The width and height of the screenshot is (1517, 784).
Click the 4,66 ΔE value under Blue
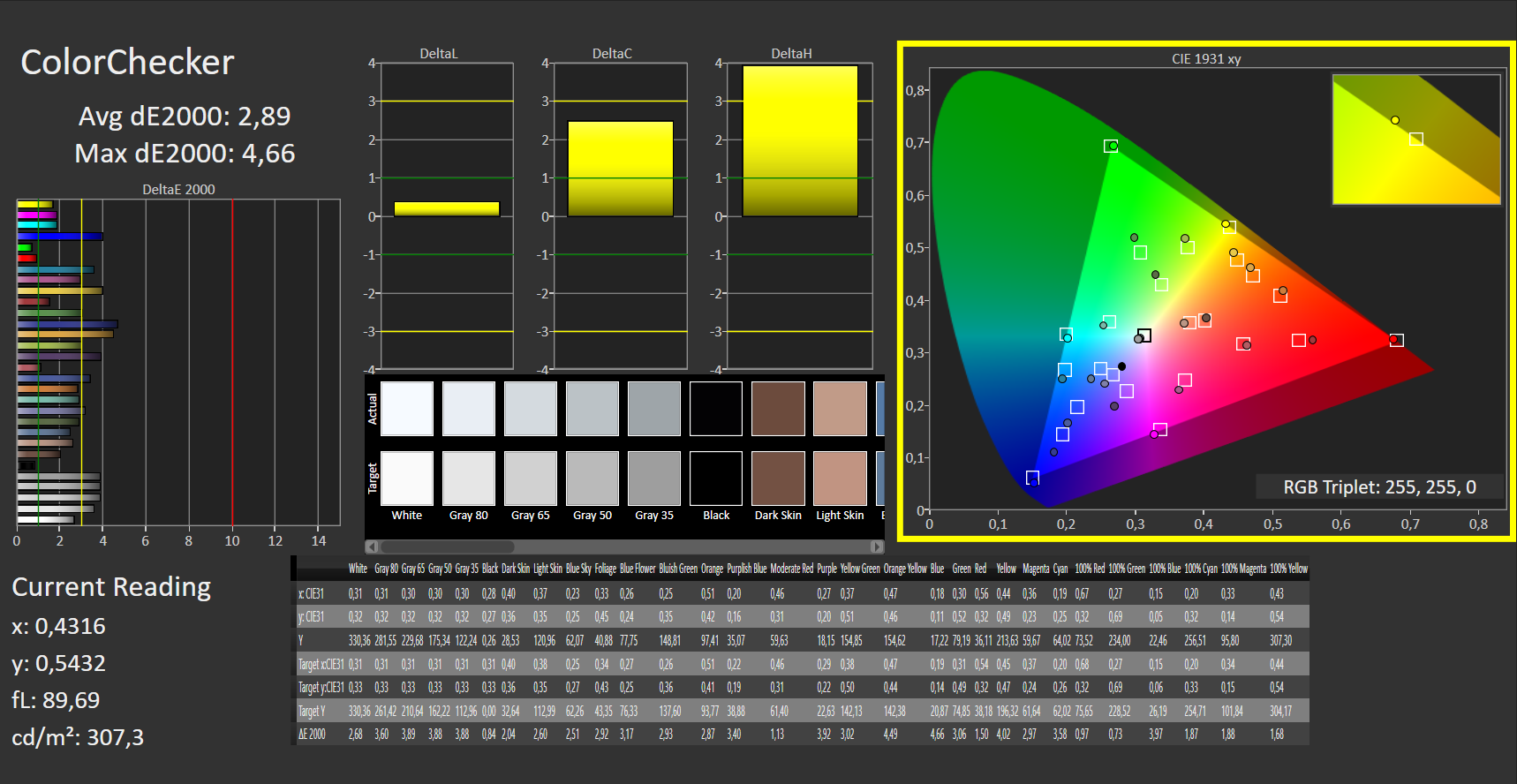tap(938, 735)
